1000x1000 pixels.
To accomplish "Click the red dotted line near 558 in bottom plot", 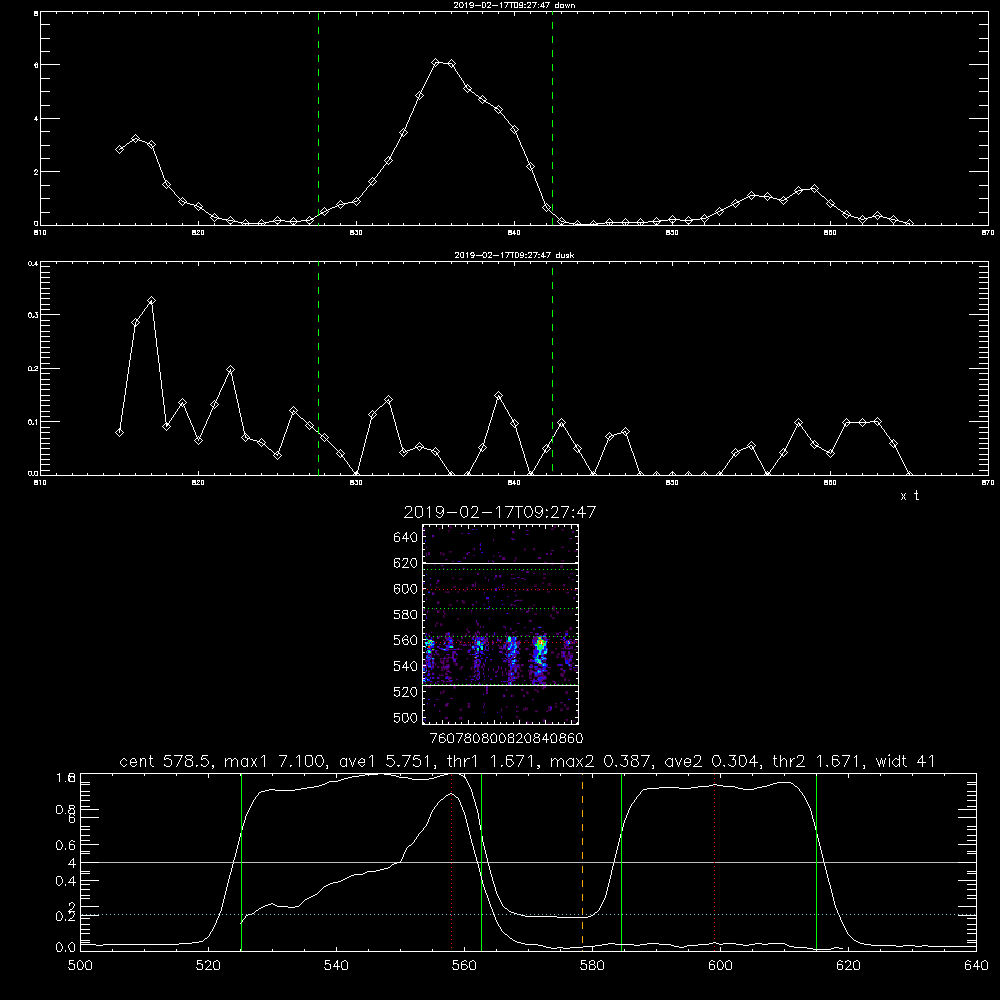I will click(x=452, y=861).
